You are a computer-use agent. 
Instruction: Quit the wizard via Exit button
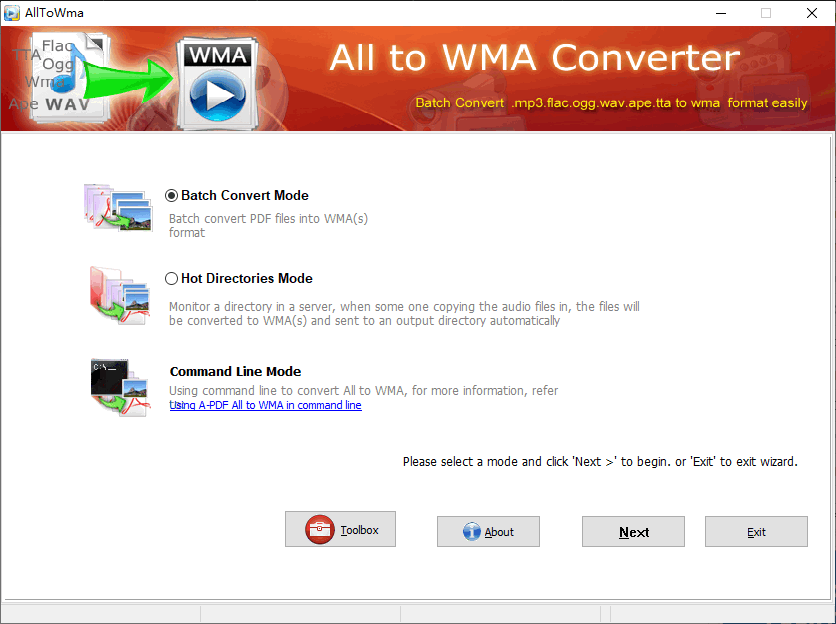(x=756, y=532)
